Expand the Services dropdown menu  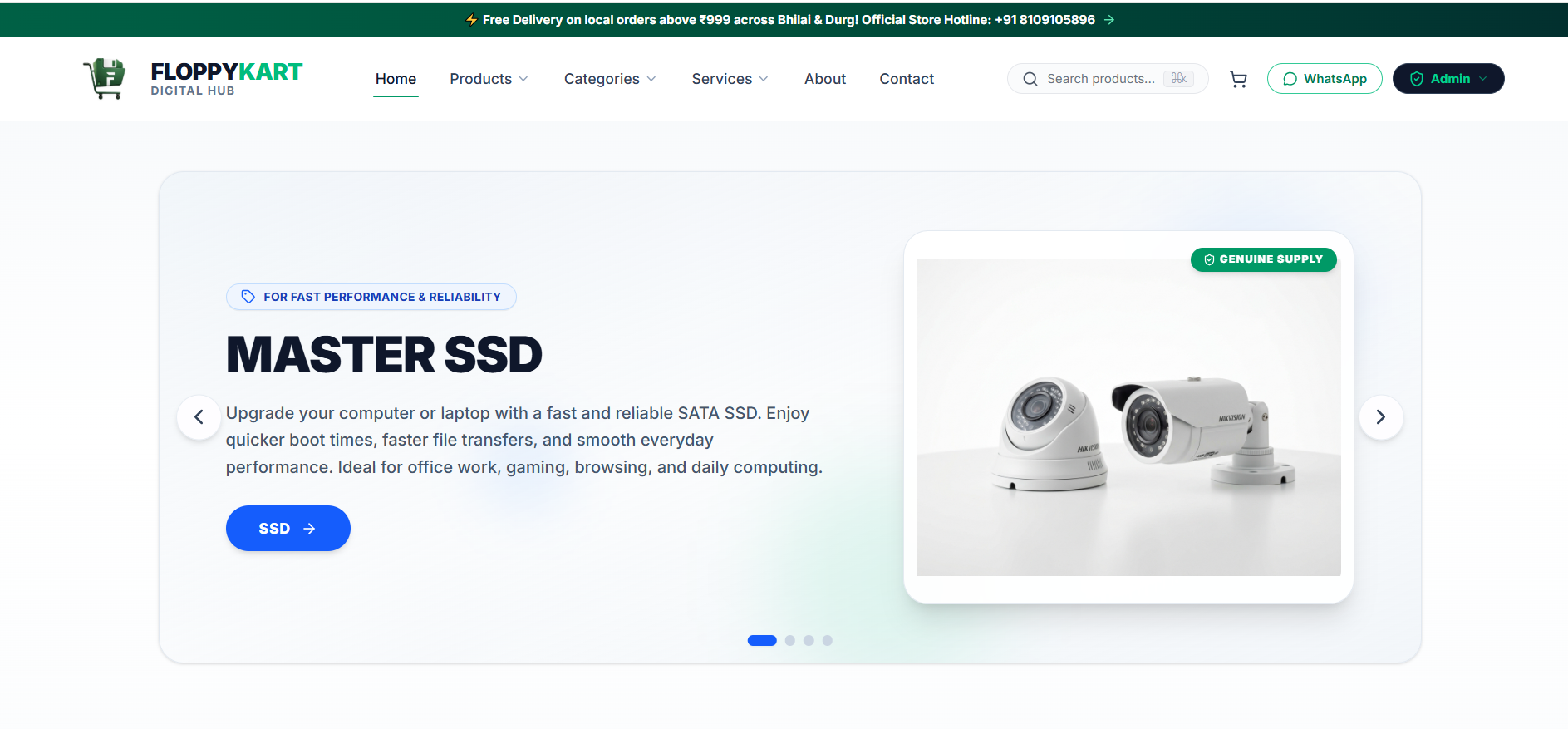pos(730,79)
